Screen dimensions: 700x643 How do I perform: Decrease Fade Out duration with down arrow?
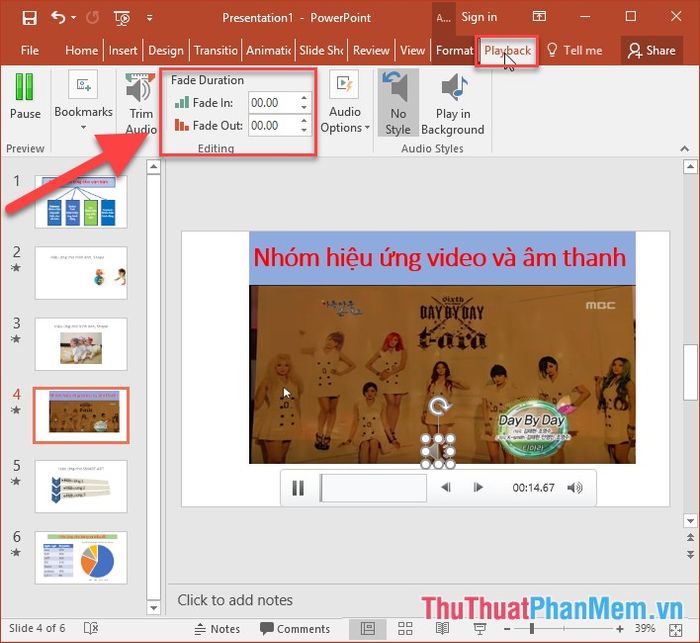click(x=304, y=130)
